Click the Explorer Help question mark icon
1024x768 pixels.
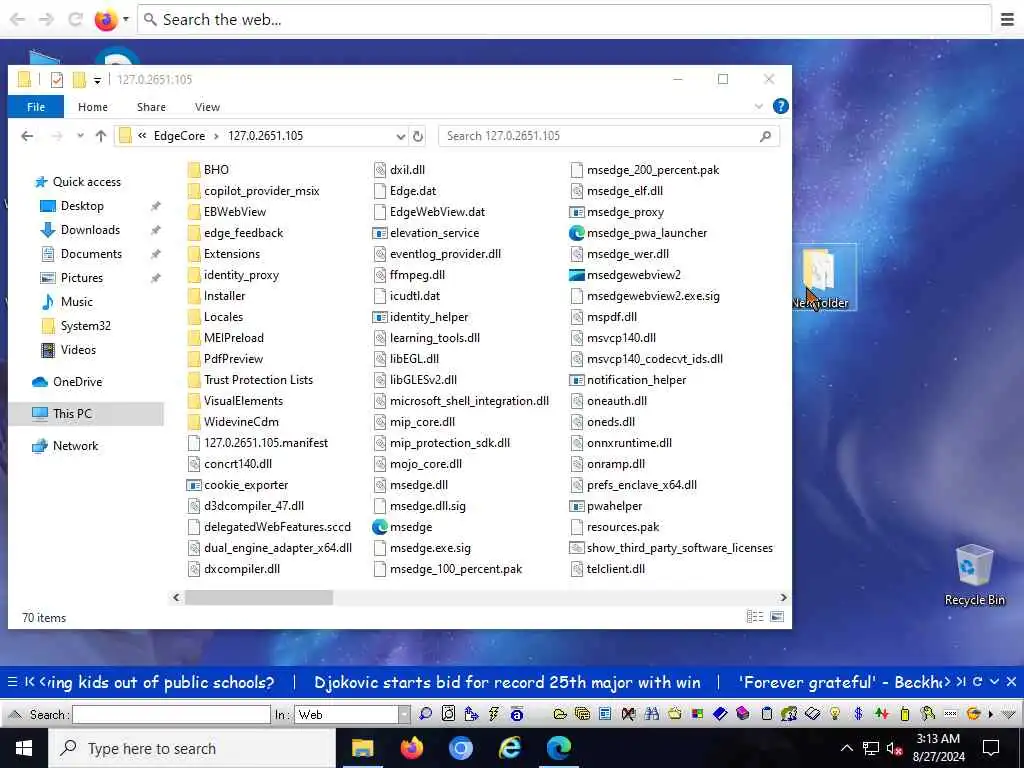point(780,106)
